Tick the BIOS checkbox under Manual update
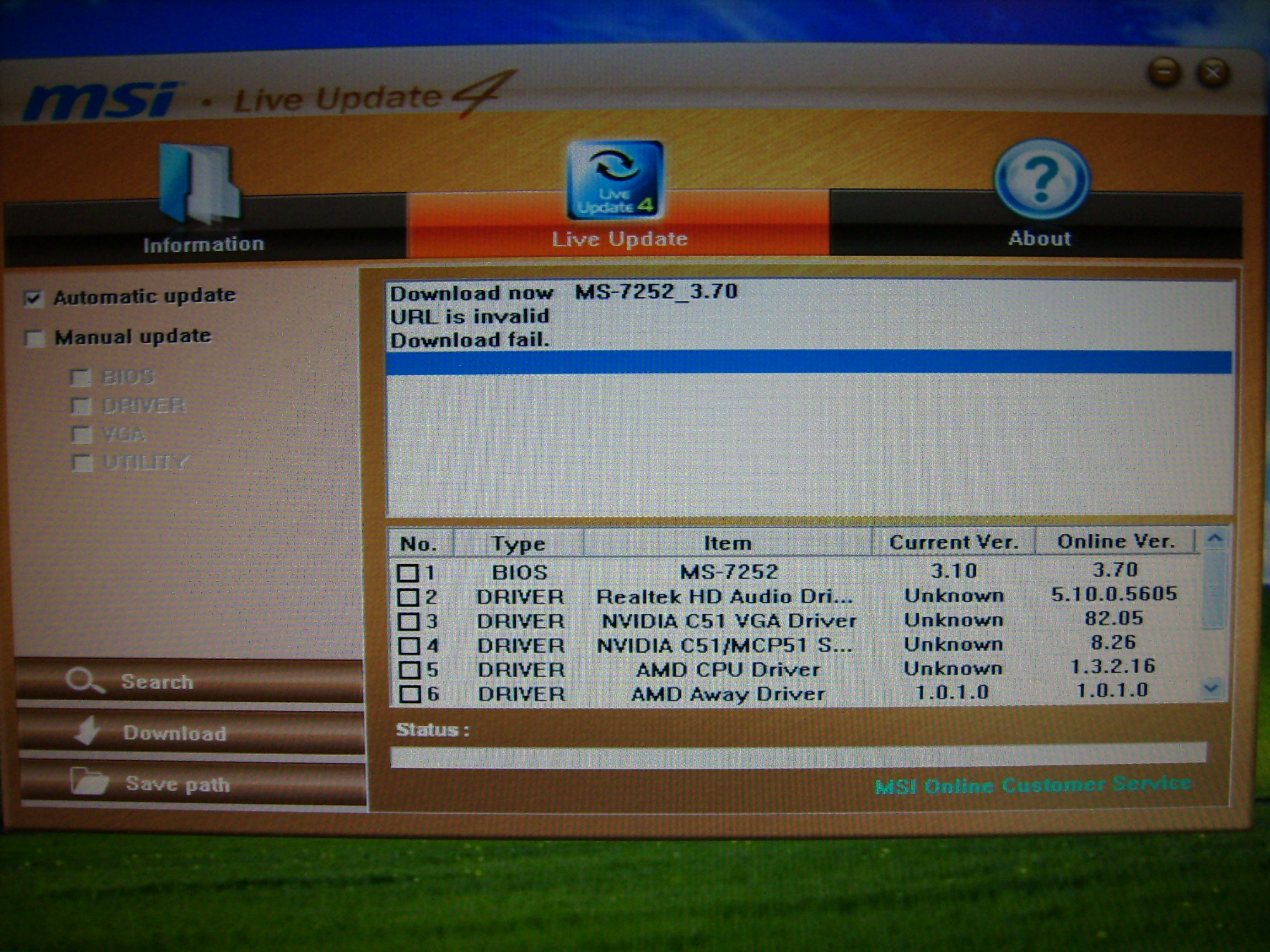Image resolution: width=1270 pixels, height=952 pixels. tap(80, 377)
